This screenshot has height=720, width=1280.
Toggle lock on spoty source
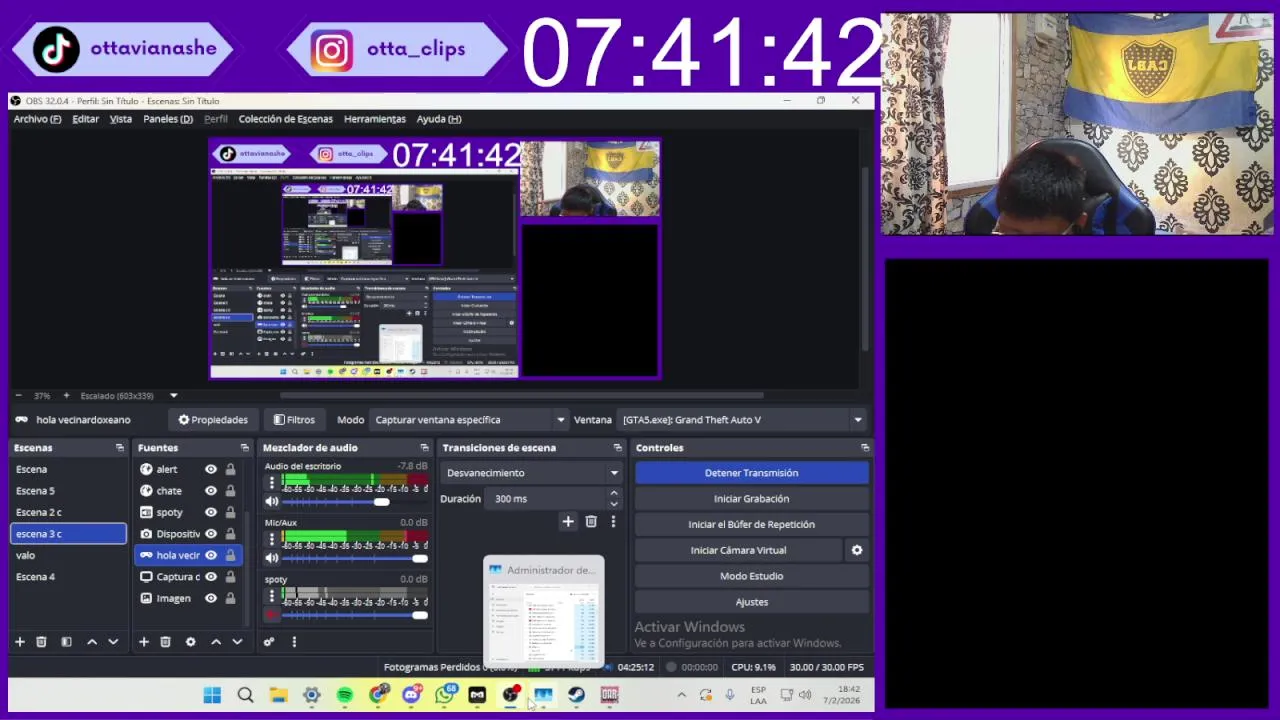coord(230,512)
